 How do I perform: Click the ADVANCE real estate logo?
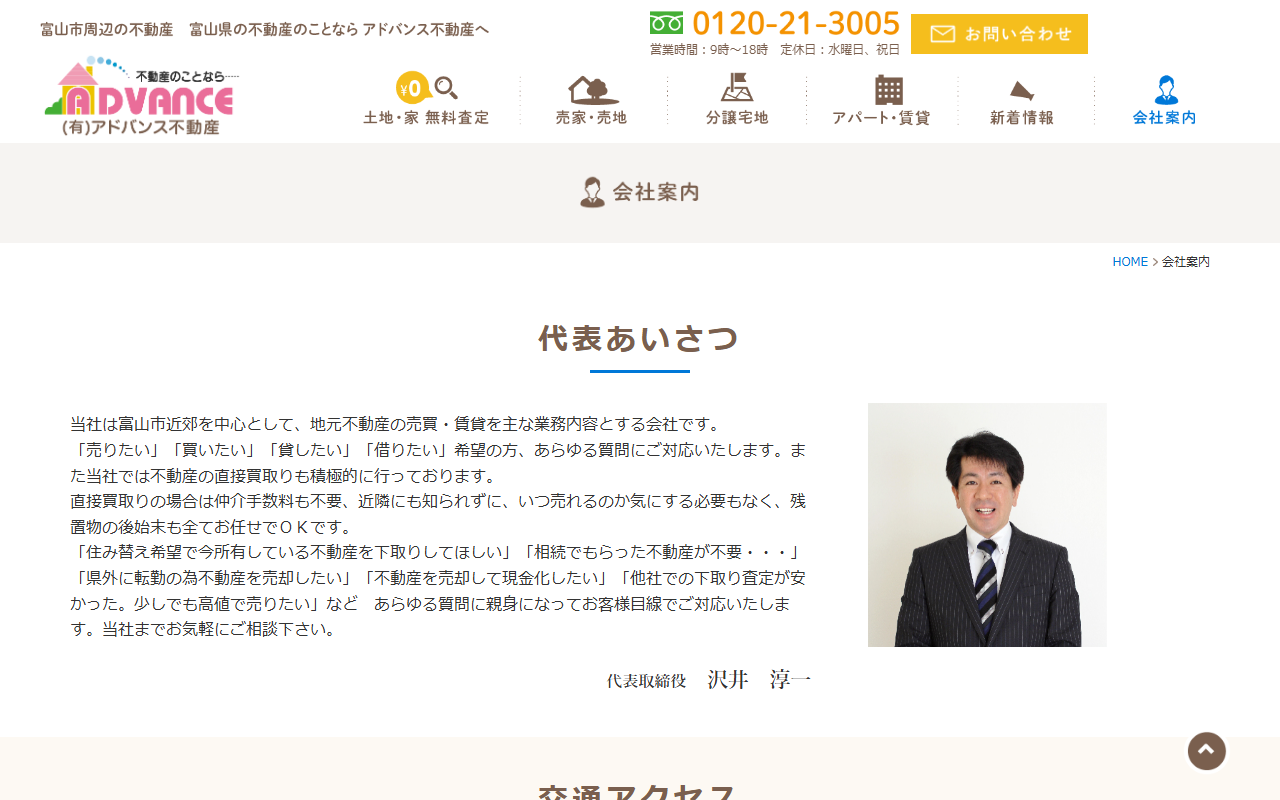(x=140, y=97)
